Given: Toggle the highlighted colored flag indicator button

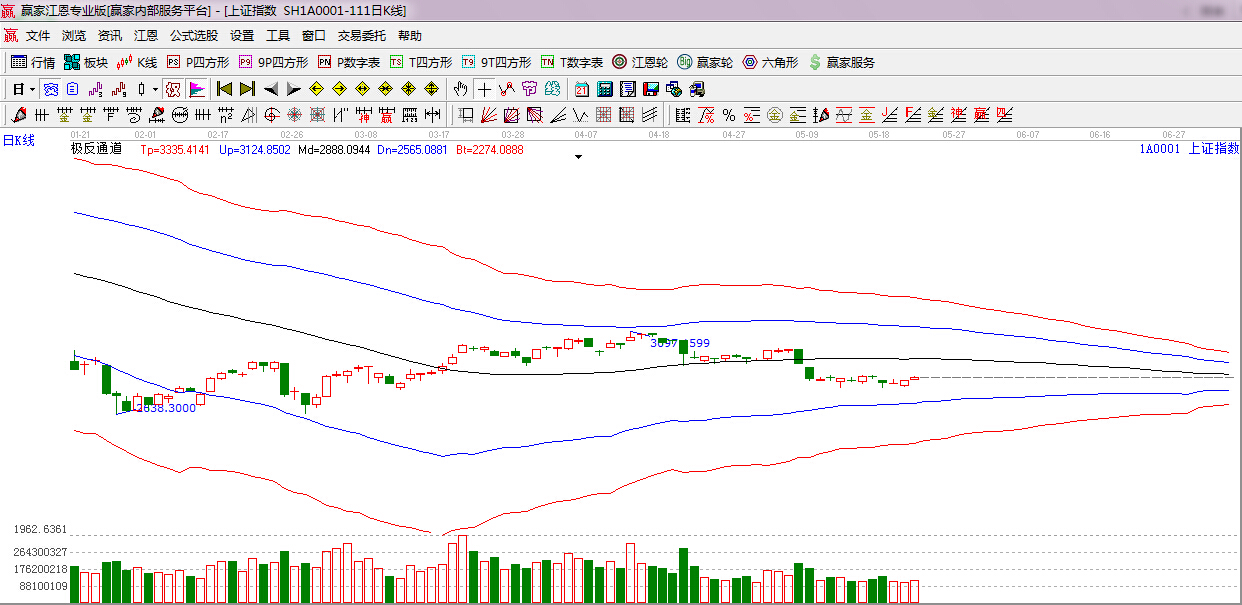Looking at the screenshot, I should click(196, 89).
